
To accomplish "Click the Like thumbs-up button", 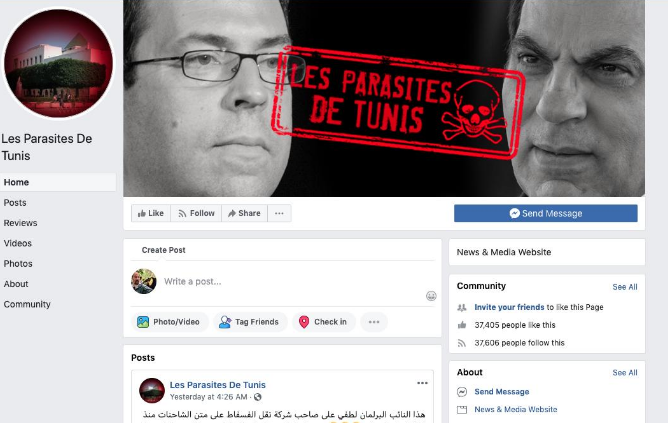I will [x=151, y=213].
